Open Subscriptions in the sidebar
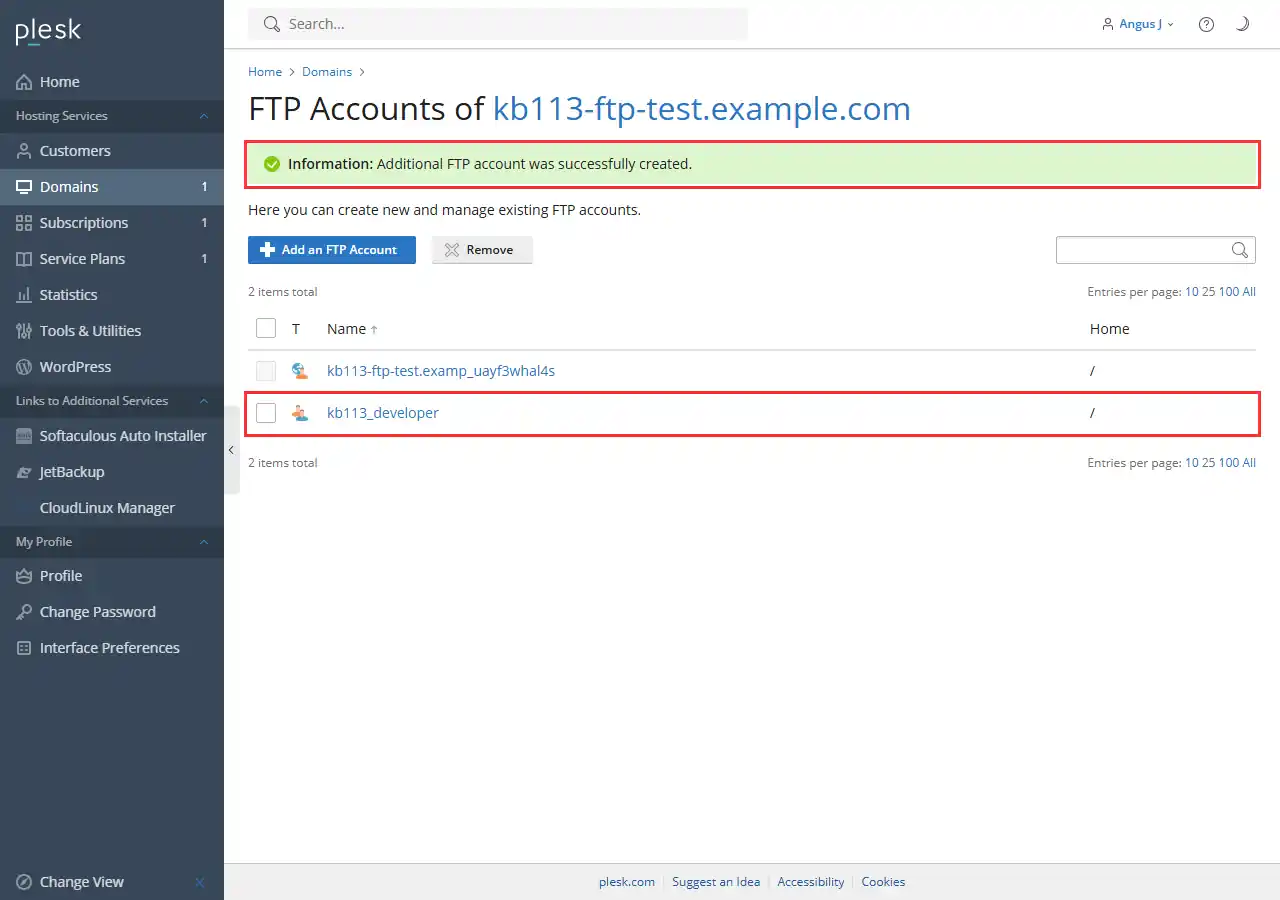 [112, 223]
